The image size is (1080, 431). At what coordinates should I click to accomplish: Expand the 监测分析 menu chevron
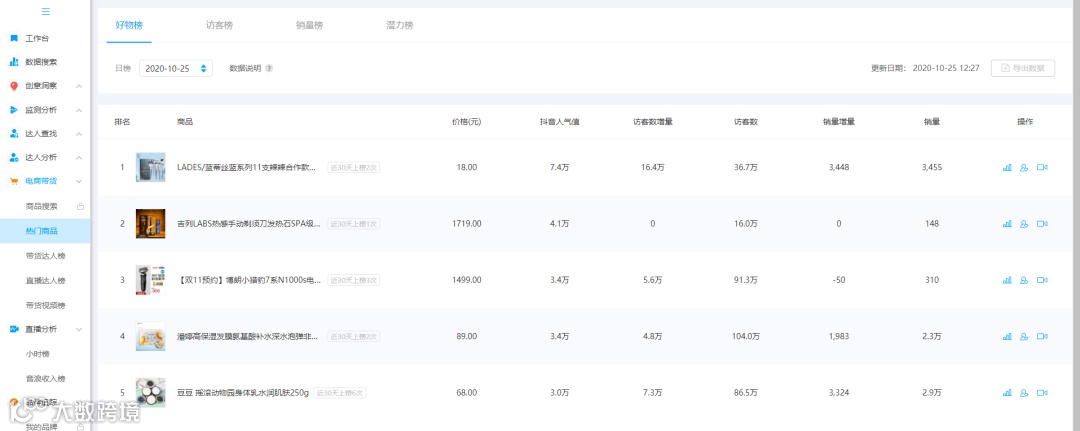[79, 110]
